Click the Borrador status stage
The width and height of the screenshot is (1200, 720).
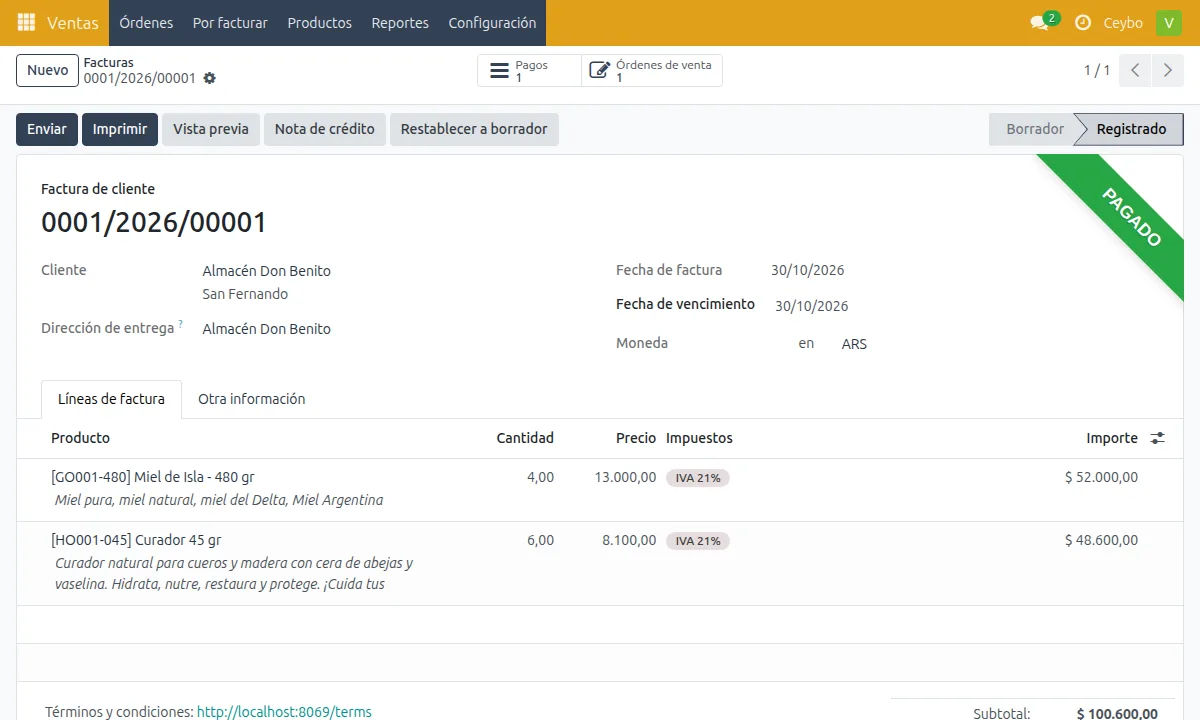click(x=1035, y=129)
